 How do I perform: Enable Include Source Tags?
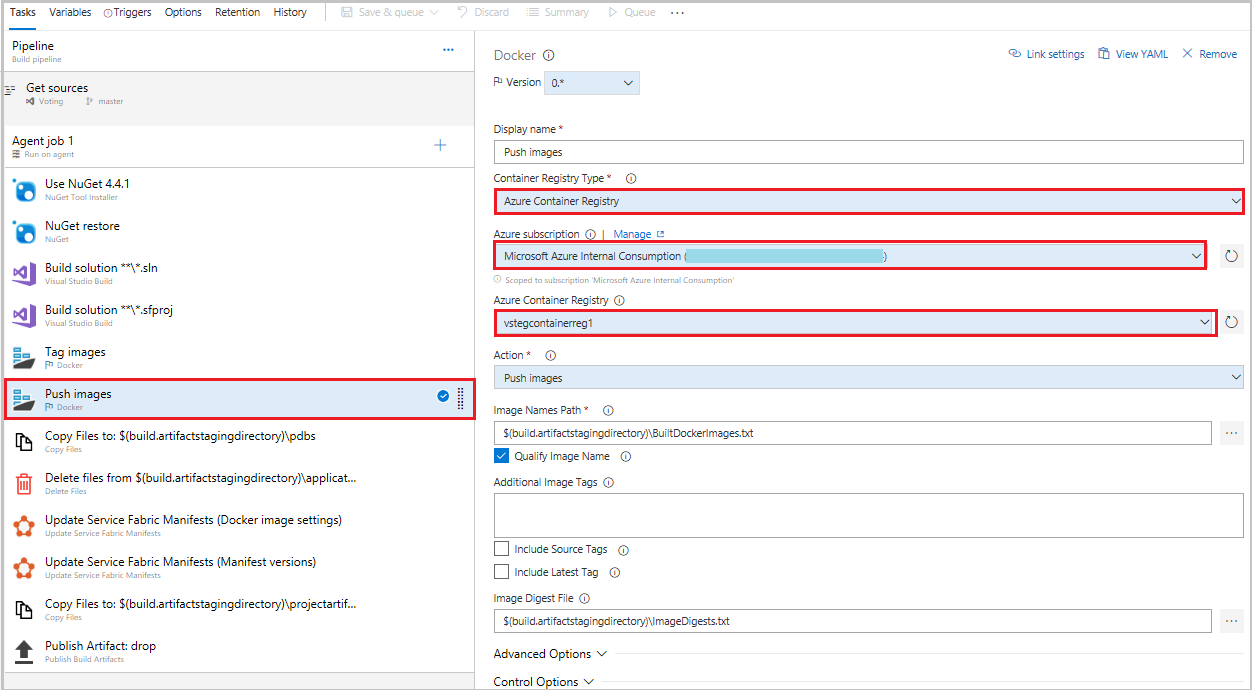pyautogui.click(x=501, y=549)
